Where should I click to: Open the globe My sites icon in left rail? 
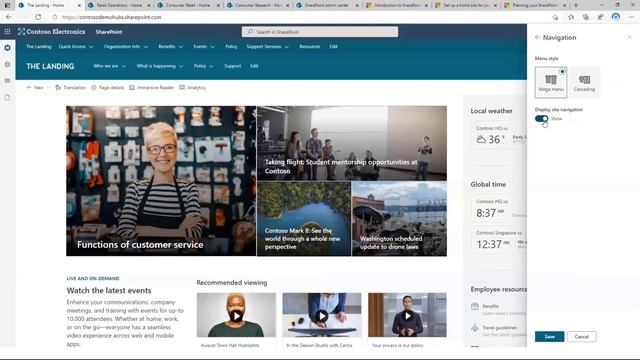tap(7, 64)
